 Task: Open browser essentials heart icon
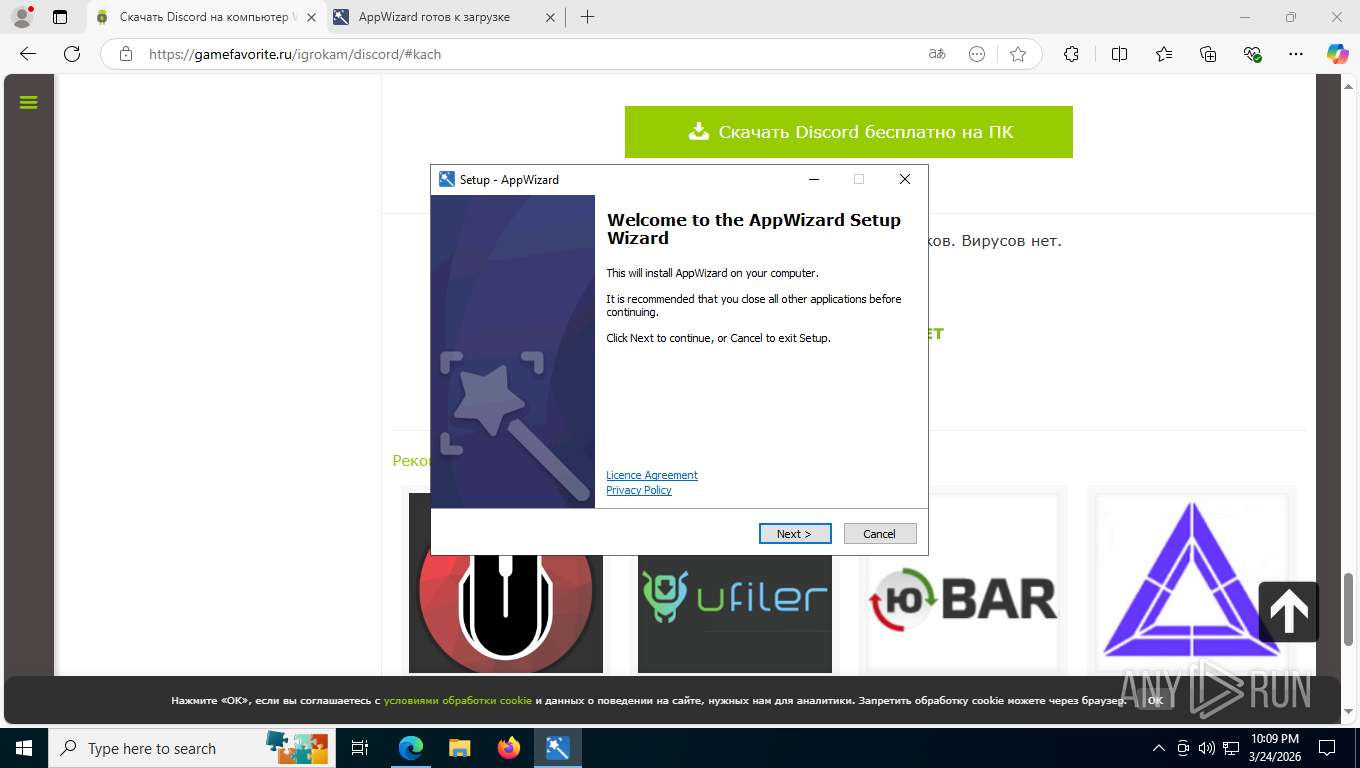(1252, 54)
